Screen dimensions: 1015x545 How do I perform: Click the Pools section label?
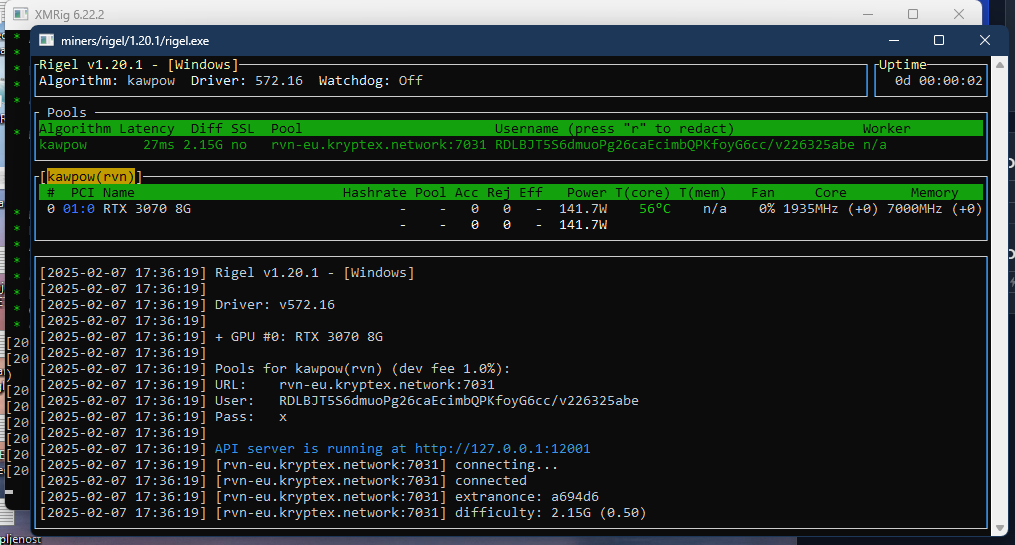click(67, 113)
